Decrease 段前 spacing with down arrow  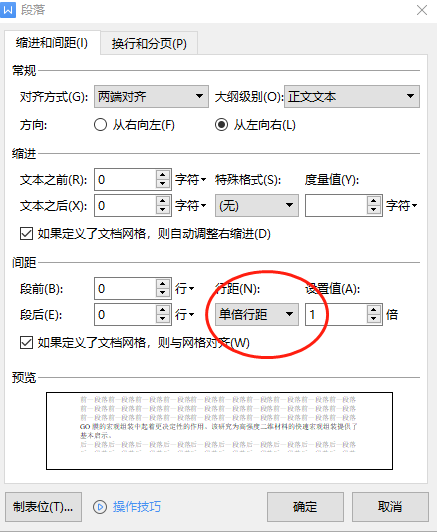click(x=163, y=293)
